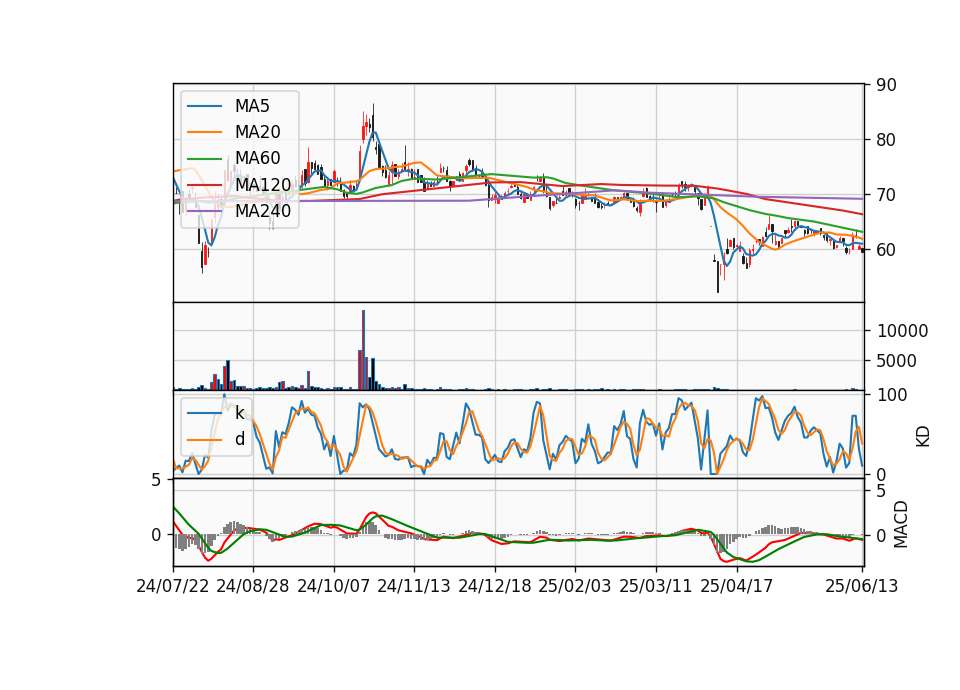Click the 24/12/18 date tick label
The width and height of the screenshot is (960, 690).
click(495, 586)
